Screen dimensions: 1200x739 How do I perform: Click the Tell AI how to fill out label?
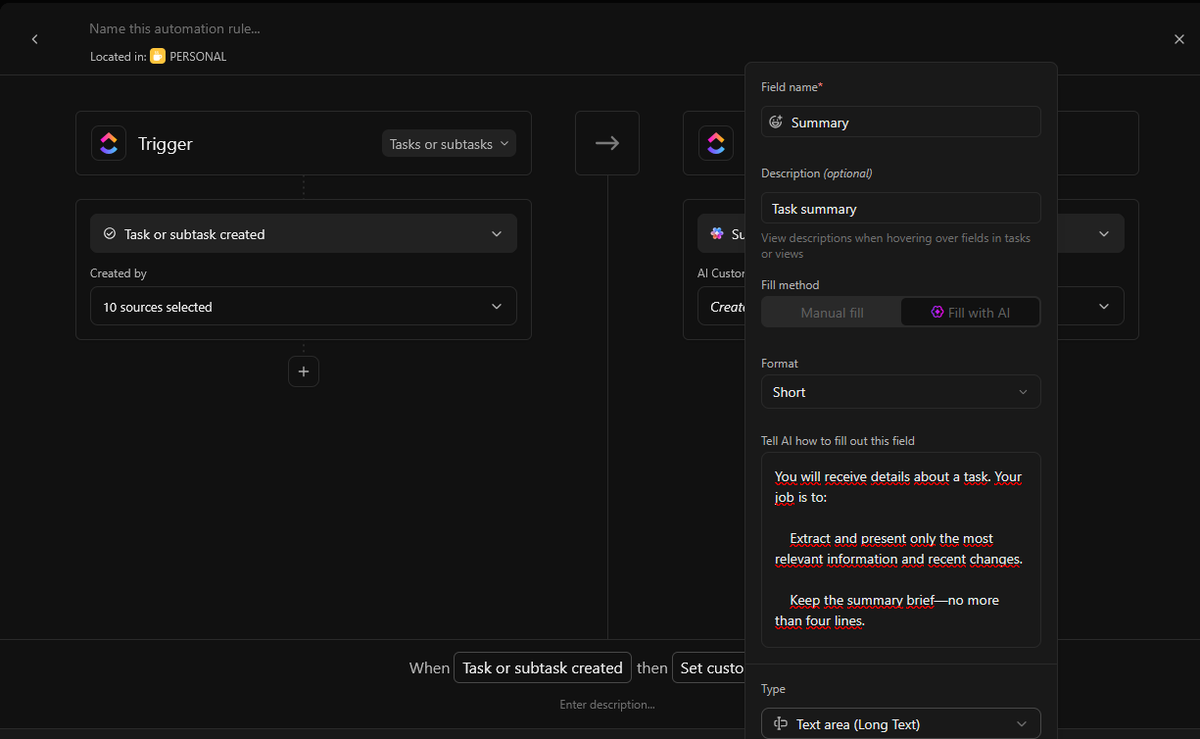(x=838, y=440)
